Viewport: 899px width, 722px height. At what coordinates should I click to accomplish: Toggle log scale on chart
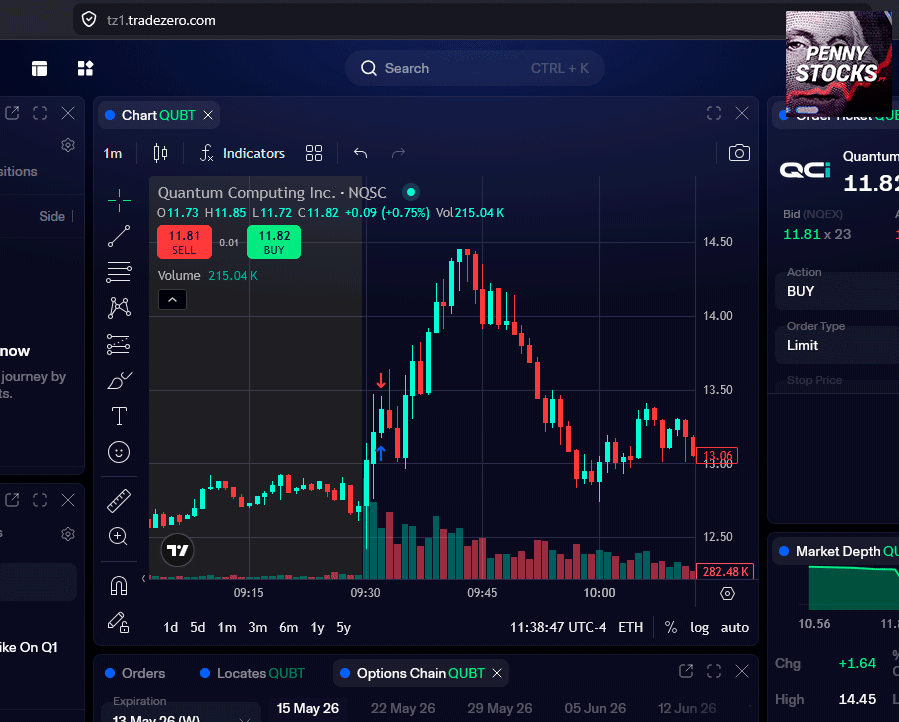click(699, 627)
